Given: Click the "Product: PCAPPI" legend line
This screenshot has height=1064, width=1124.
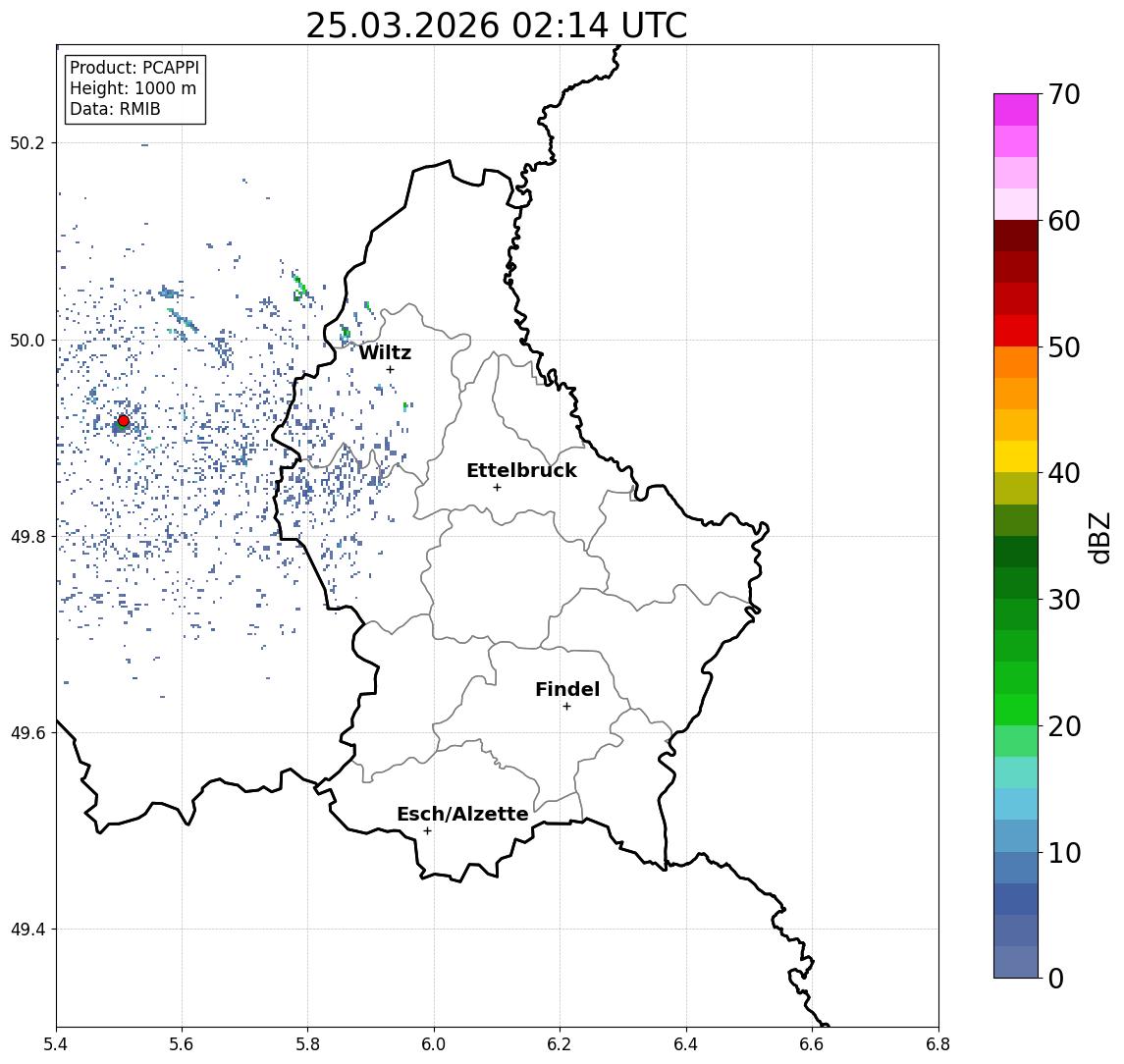Looking at the screenshot, I should (x=134, y=68).
